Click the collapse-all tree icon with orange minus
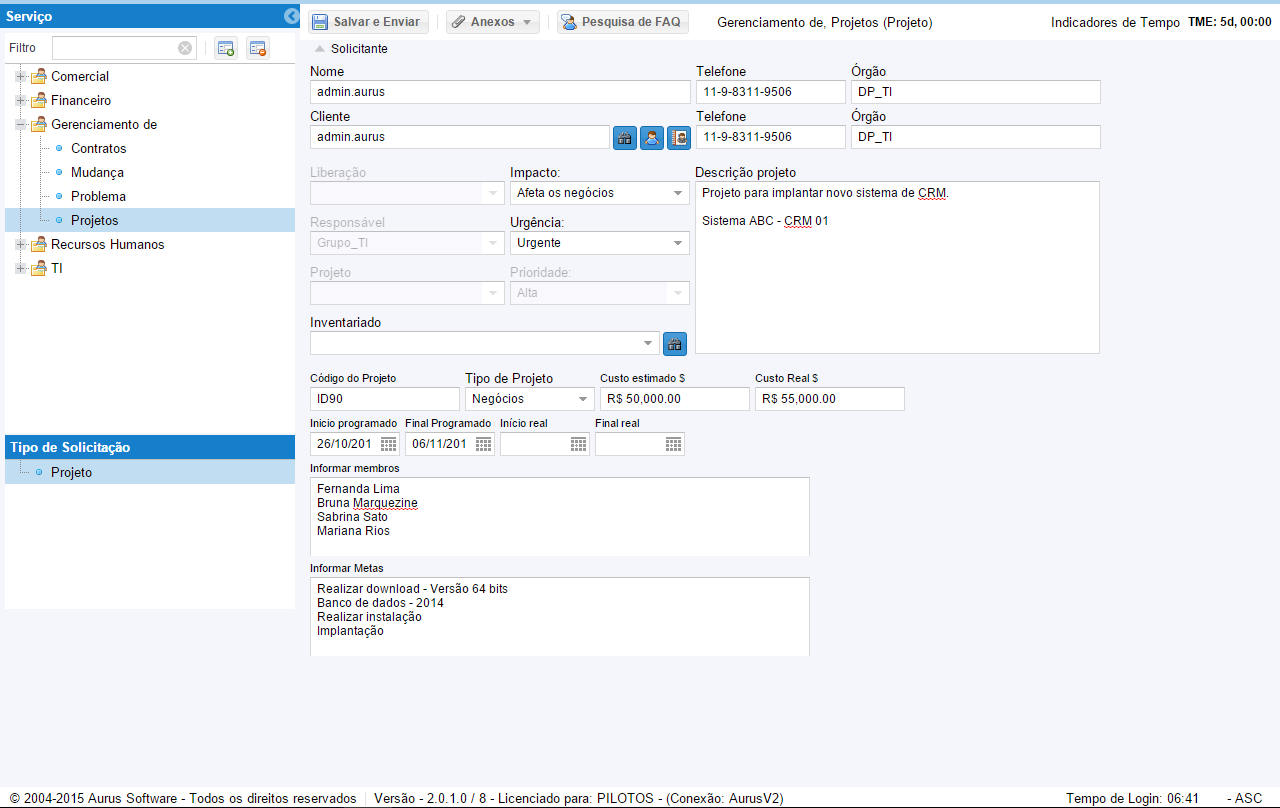The height and width of the screenshot is (808, 1280). [x=258, y=48]
